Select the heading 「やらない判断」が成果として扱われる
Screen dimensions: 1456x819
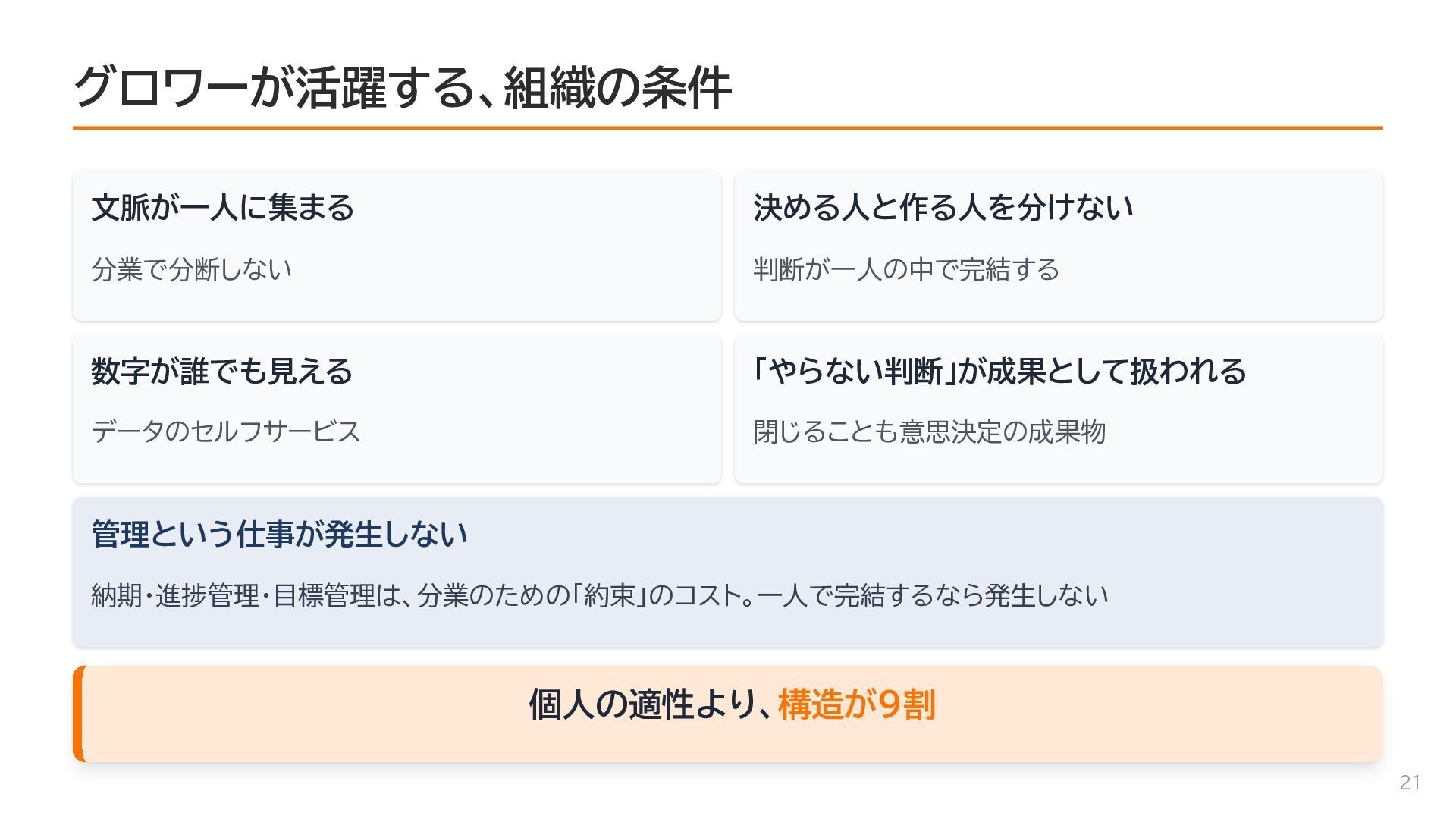(1000, 372)
